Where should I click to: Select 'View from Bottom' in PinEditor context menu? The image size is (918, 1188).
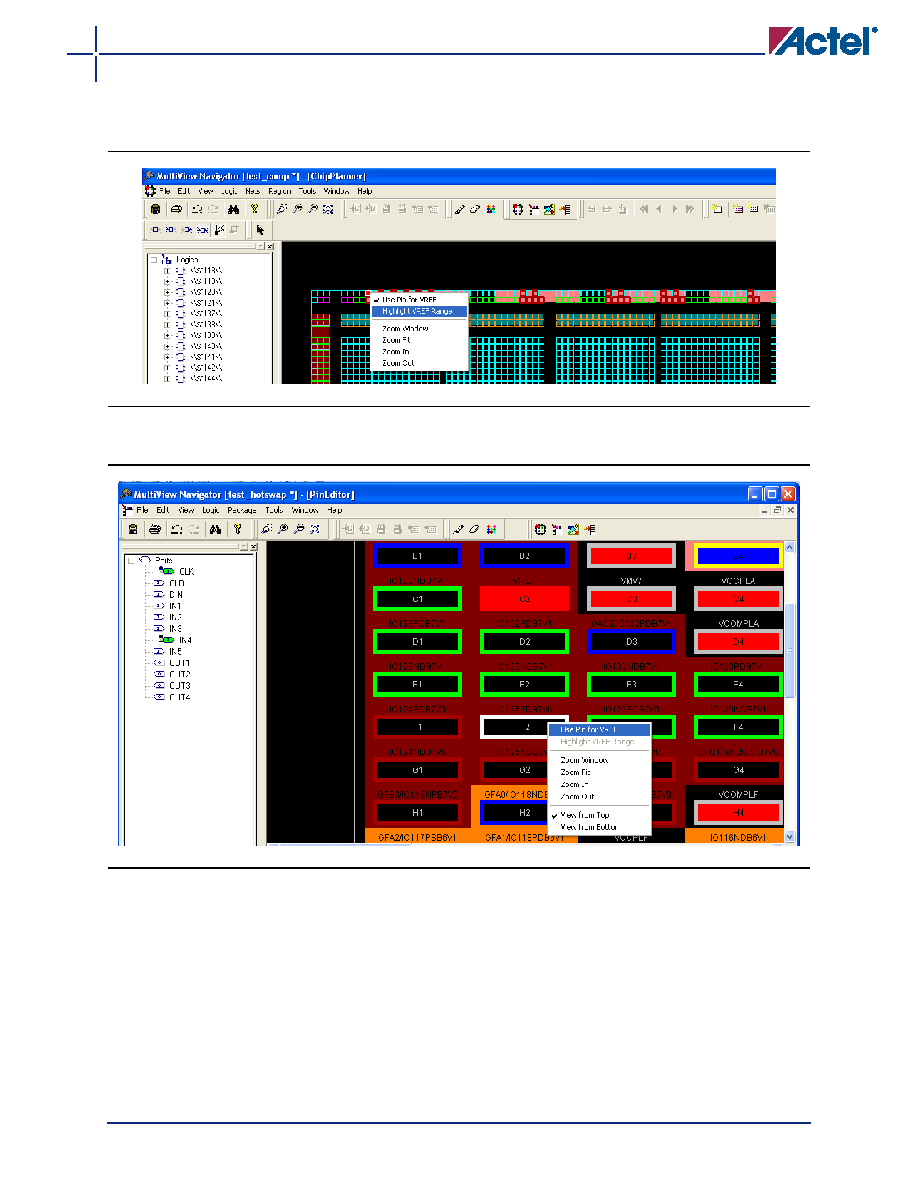589,827
